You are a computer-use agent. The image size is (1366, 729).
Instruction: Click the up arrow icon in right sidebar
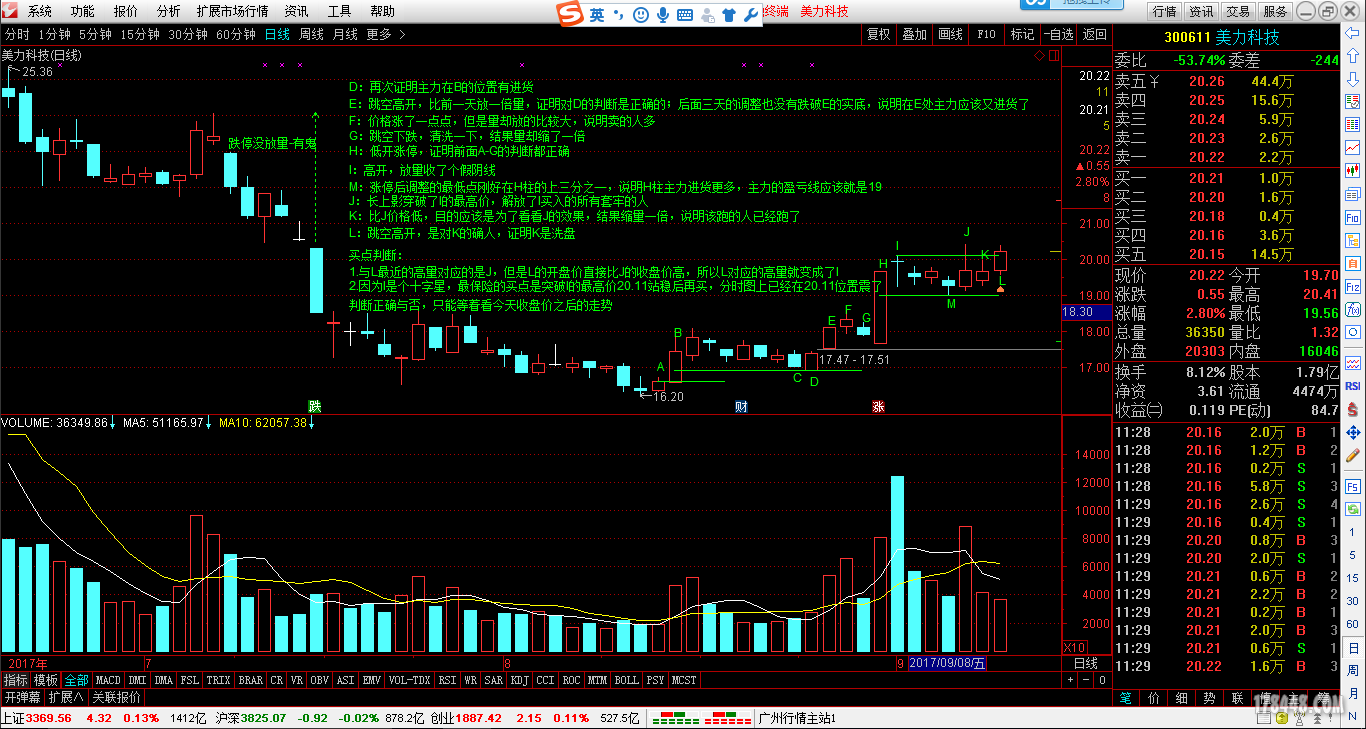1352,55
